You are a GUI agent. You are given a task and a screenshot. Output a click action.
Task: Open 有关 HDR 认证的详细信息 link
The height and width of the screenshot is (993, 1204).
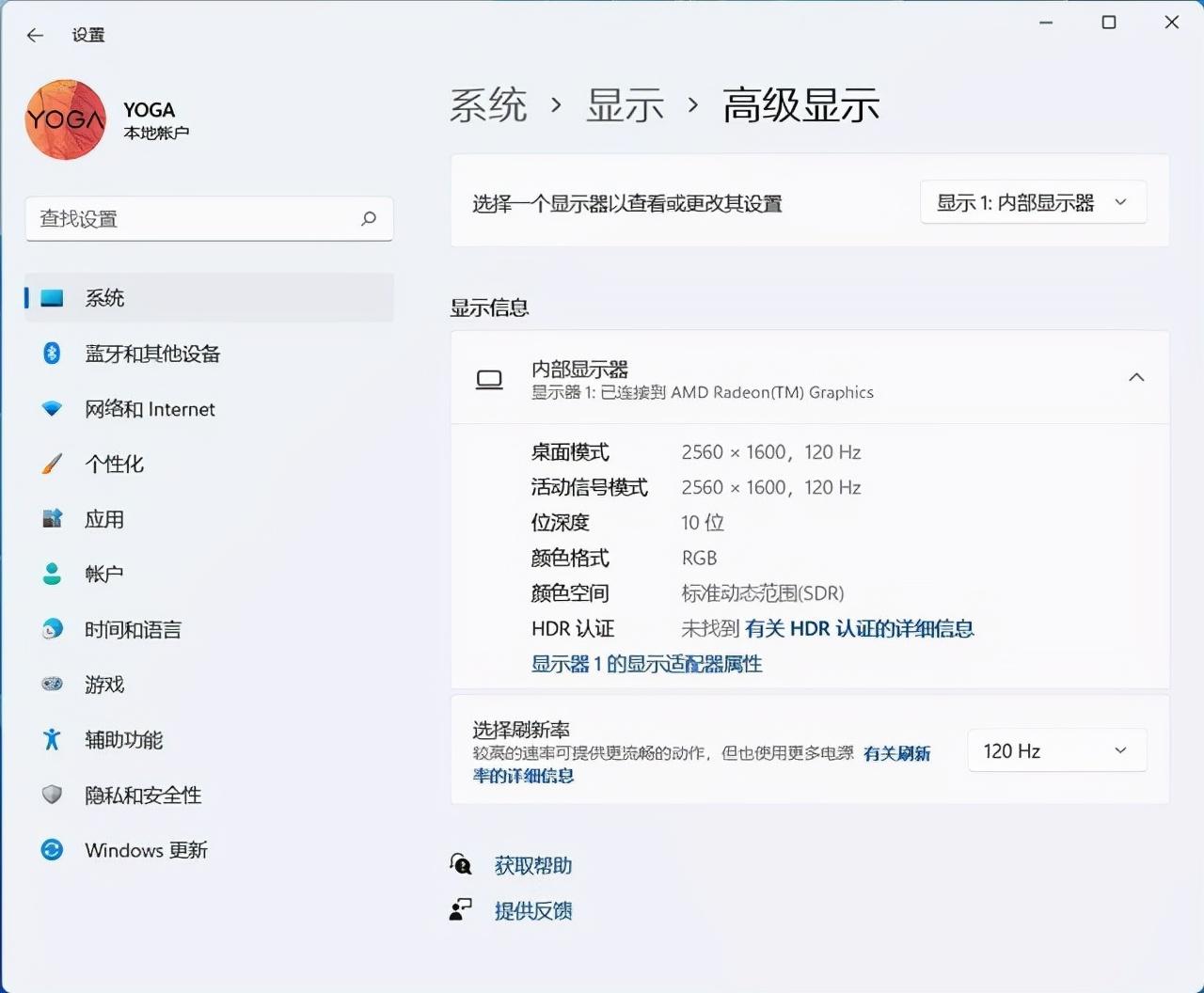tap(859, 628)
